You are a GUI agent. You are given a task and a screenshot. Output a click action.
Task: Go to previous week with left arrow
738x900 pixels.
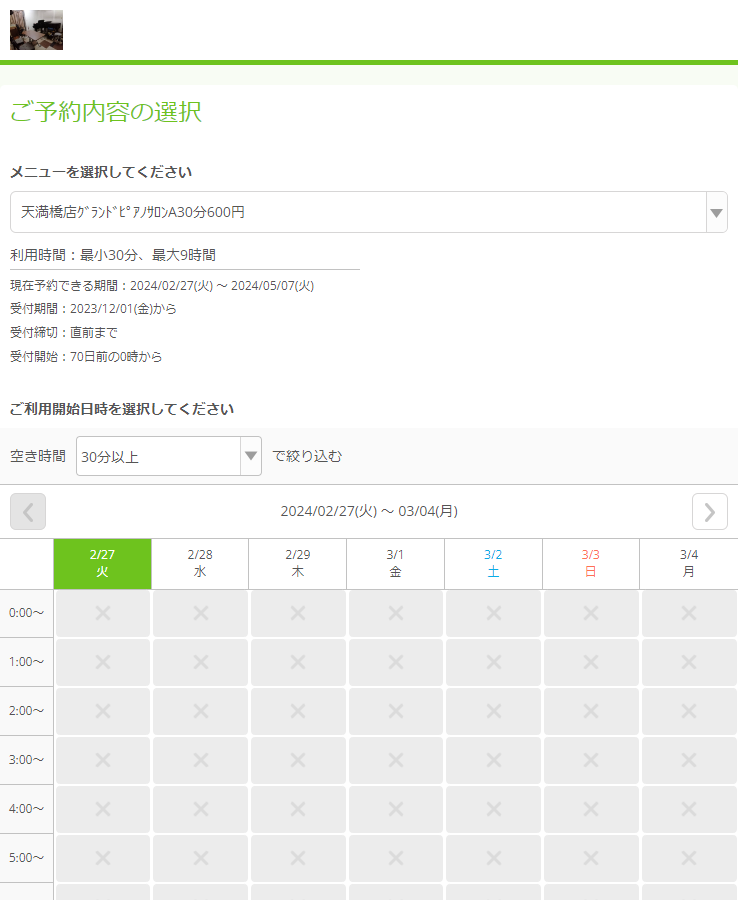pyautogui.click(x=28, y=512)
